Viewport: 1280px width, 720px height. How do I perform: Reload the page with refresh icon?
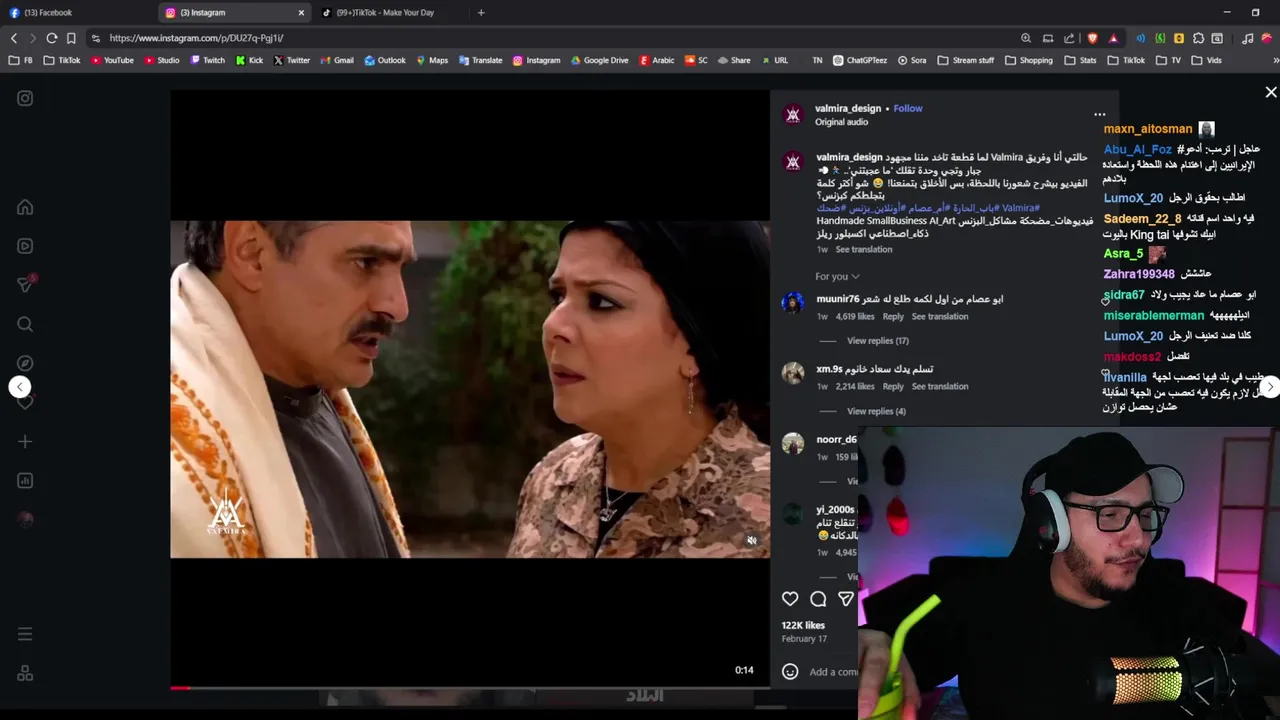tap(52, 38)
